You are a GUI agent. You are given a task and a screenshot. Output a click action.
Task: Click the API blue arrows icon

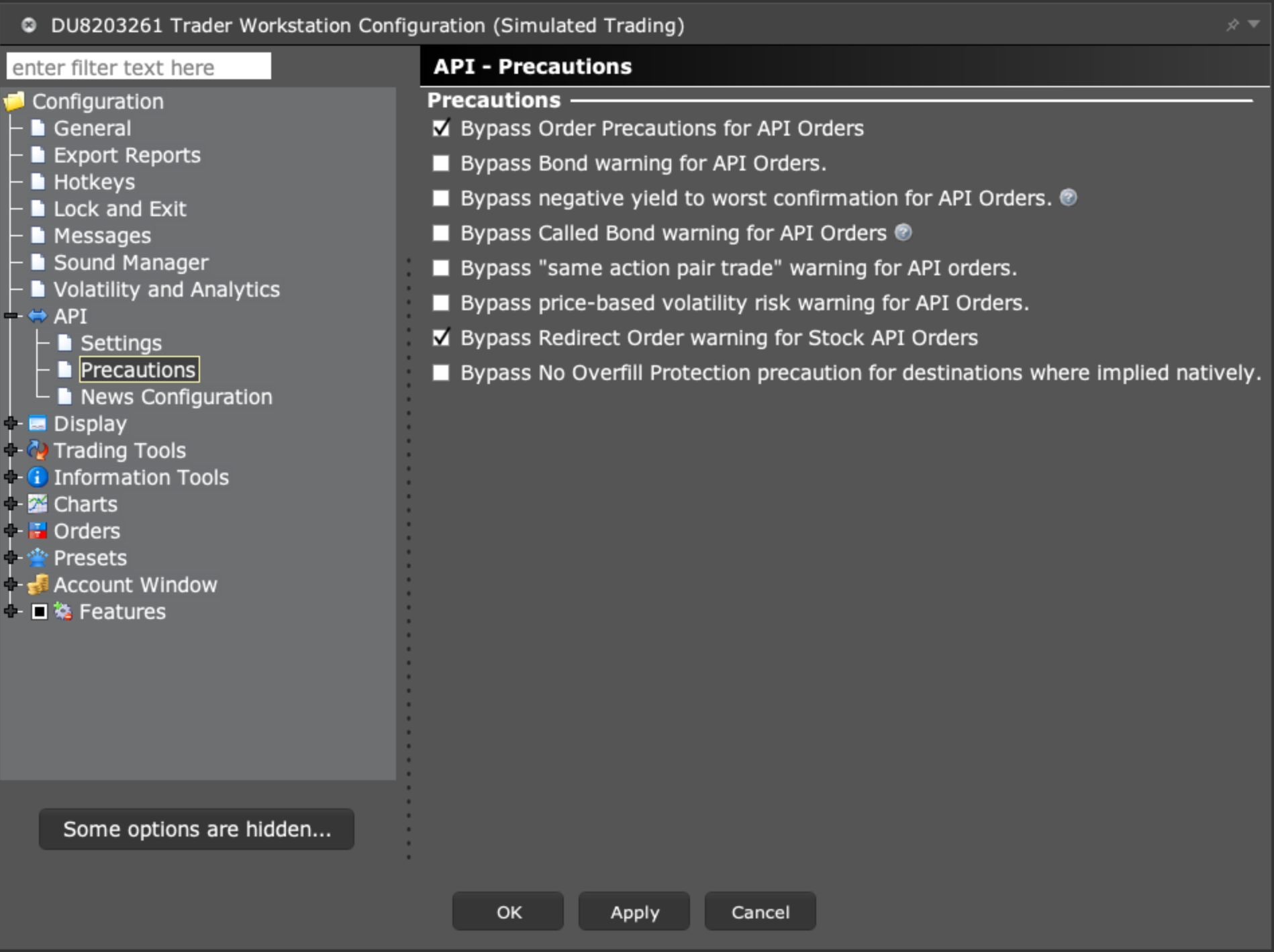click(38, 316)
